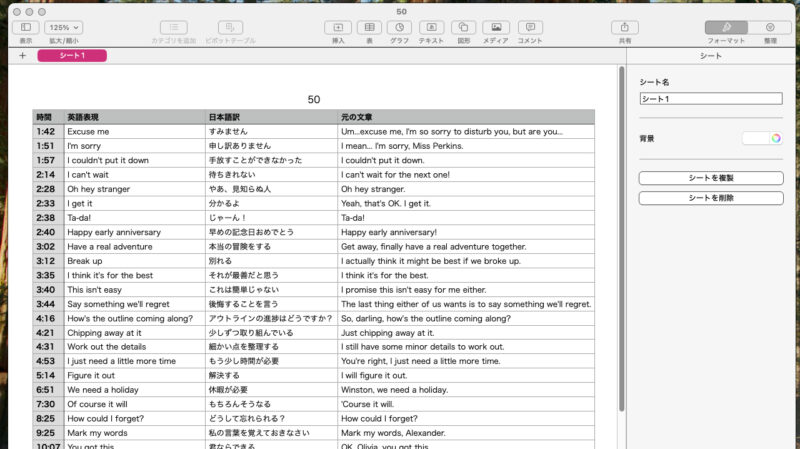The height and width of the screenshot is (449, 800).
Task: Select the cell "待ちきれない"
Action: pos(271,174)
